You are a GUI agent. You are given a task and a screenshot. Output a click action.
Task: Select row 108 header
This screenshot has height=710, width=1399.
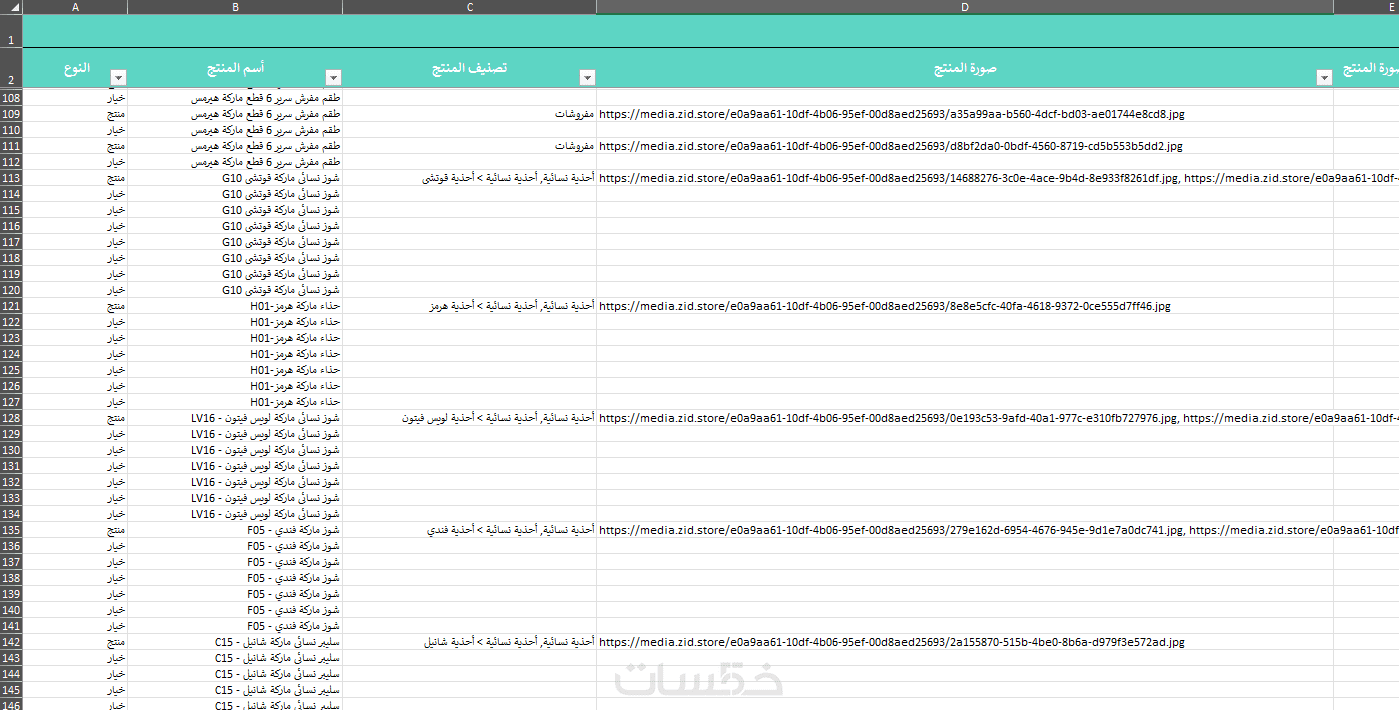point(11,98)
